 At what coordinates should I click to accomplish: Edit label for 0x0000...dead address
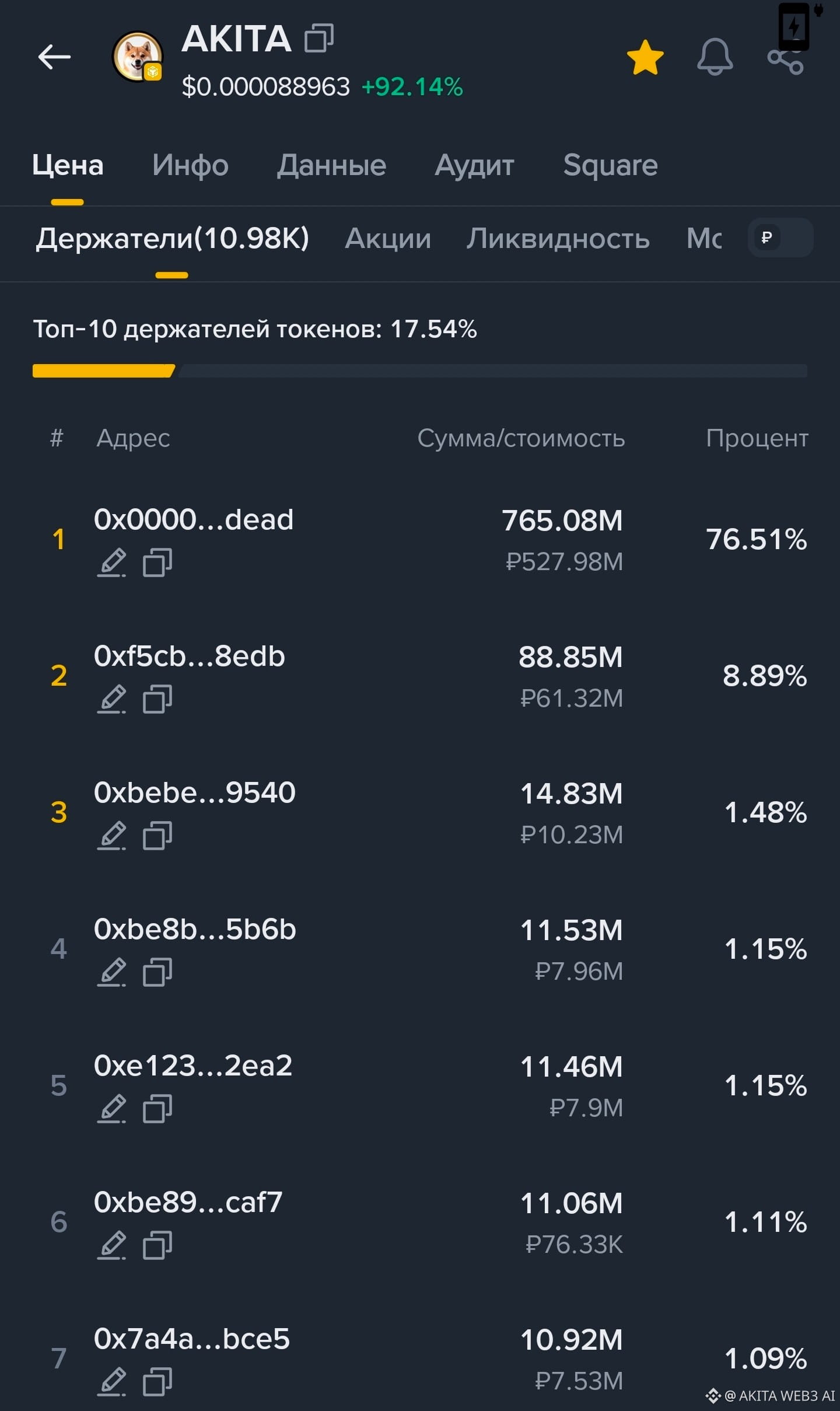[111, 563]
